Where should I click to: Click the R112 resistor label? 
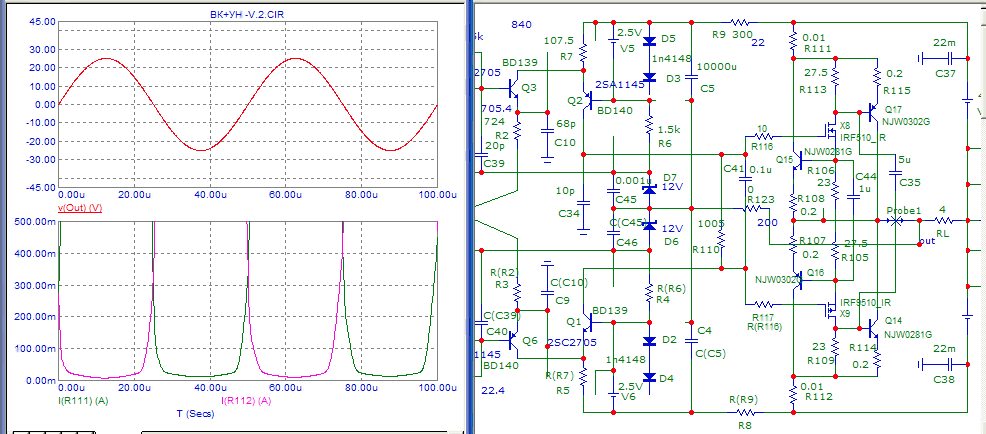point(820,396)
